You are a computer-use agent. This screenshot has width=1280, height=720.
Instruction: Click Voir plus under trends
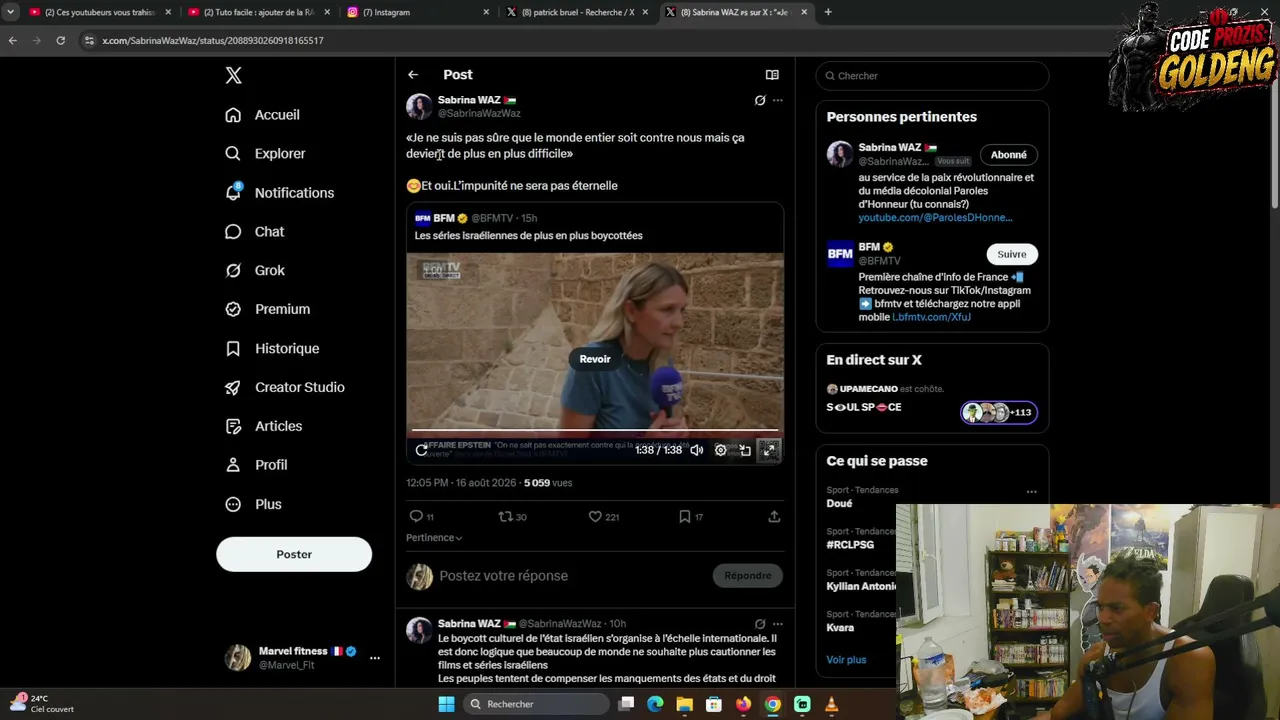click(846, 660)
